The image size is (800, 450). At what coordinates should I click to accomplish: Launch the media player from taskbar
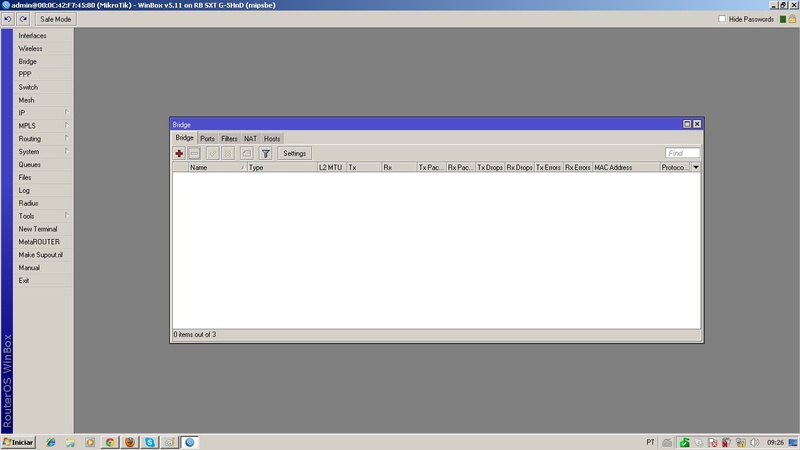(90, 442)
